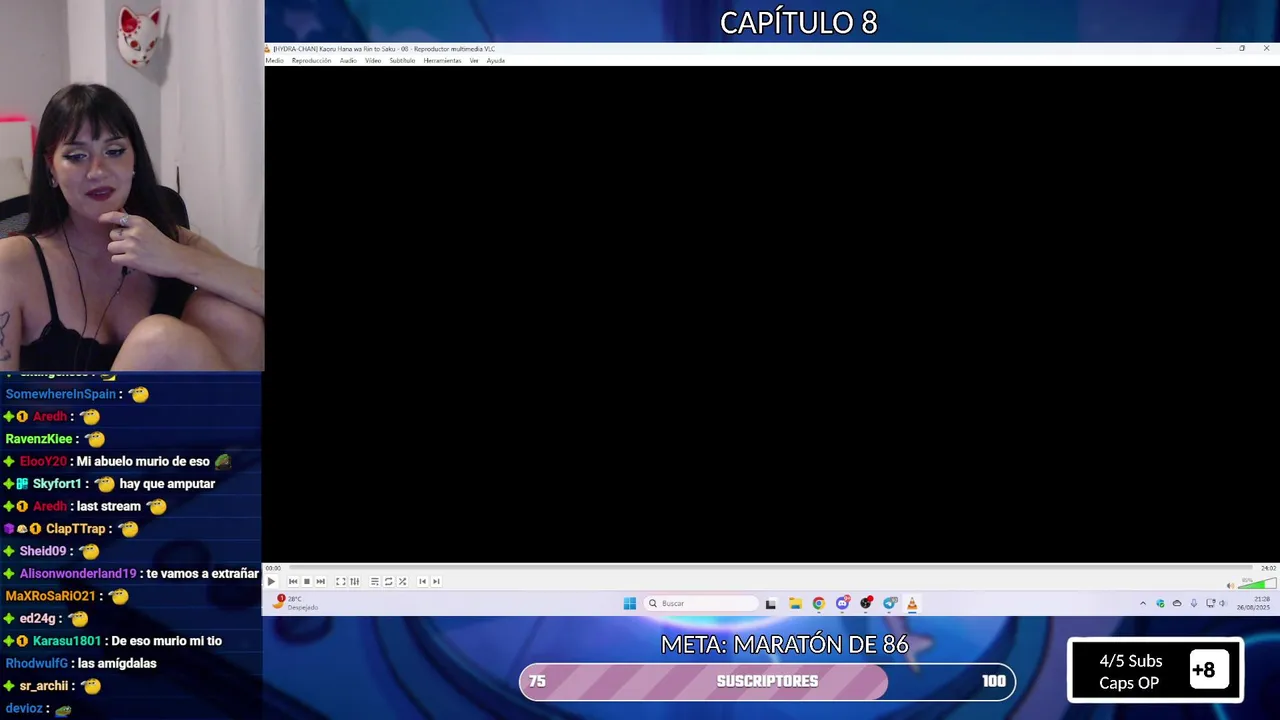Open the Vídeo menu
The image size is (1280, 720).
373,61
